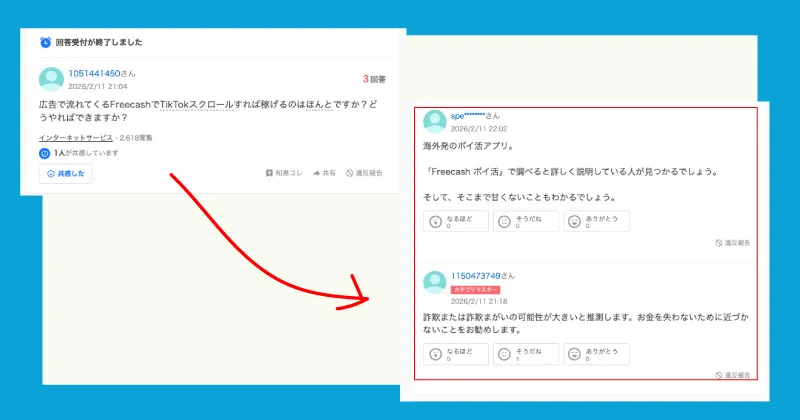Image resolution: width=800 pixels, height=420 pixels.
Task: Report 1150473749's answer via 違反報告
Action: pos(733,375)
